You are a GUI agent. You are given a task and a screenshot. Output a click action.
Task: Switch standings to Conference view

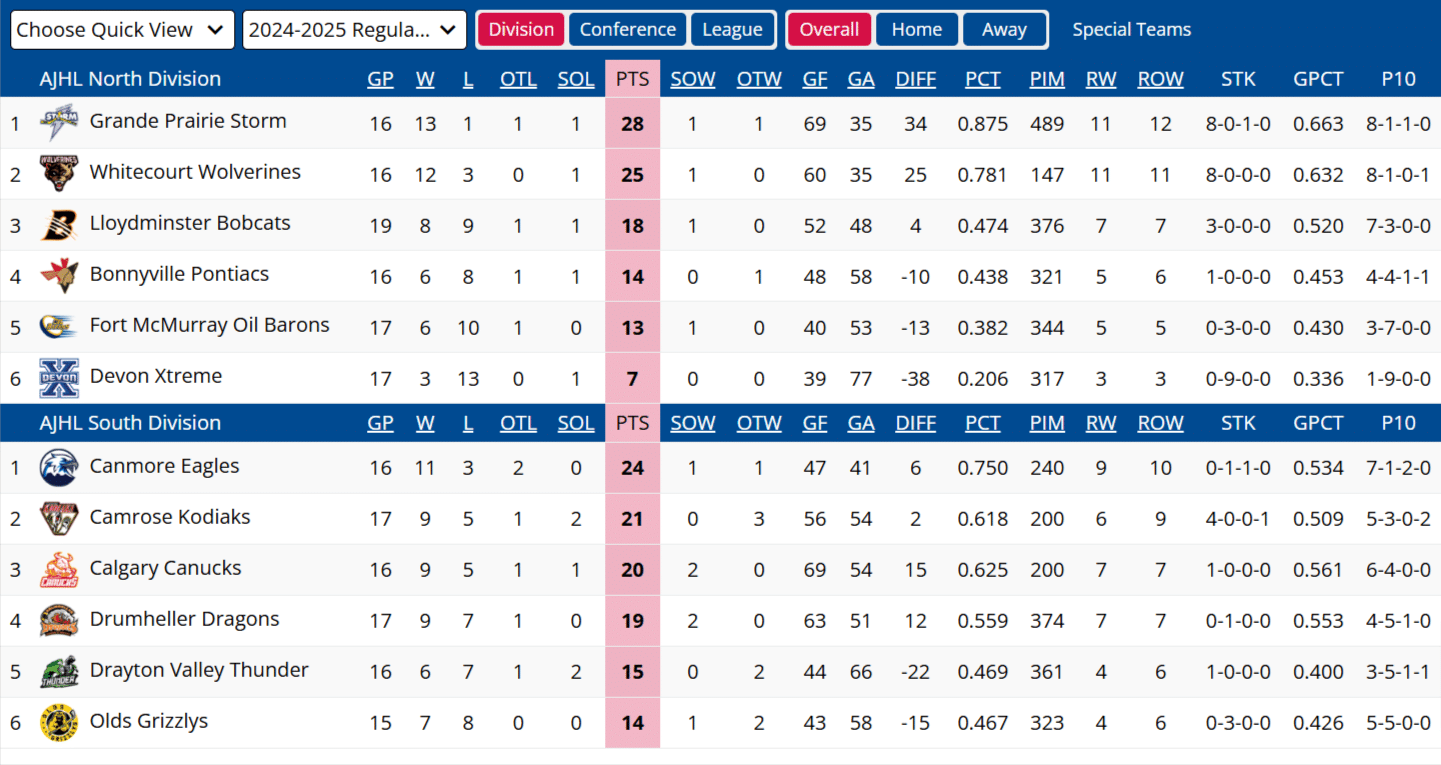click(627, 30)
